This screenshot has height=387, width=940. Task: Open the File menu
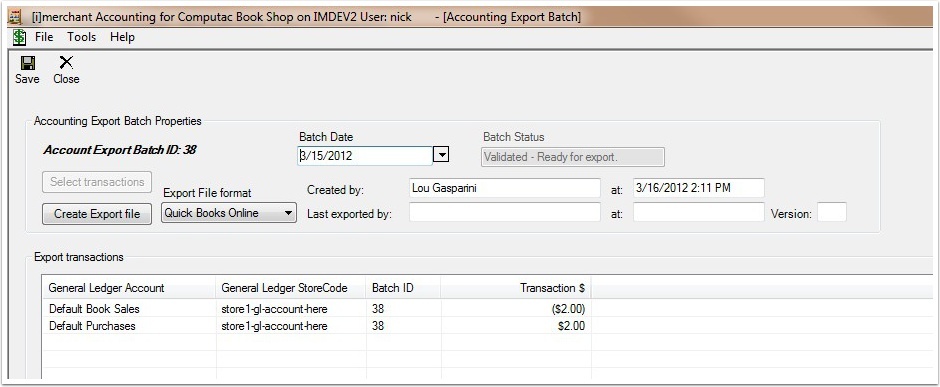coord(44,37)
